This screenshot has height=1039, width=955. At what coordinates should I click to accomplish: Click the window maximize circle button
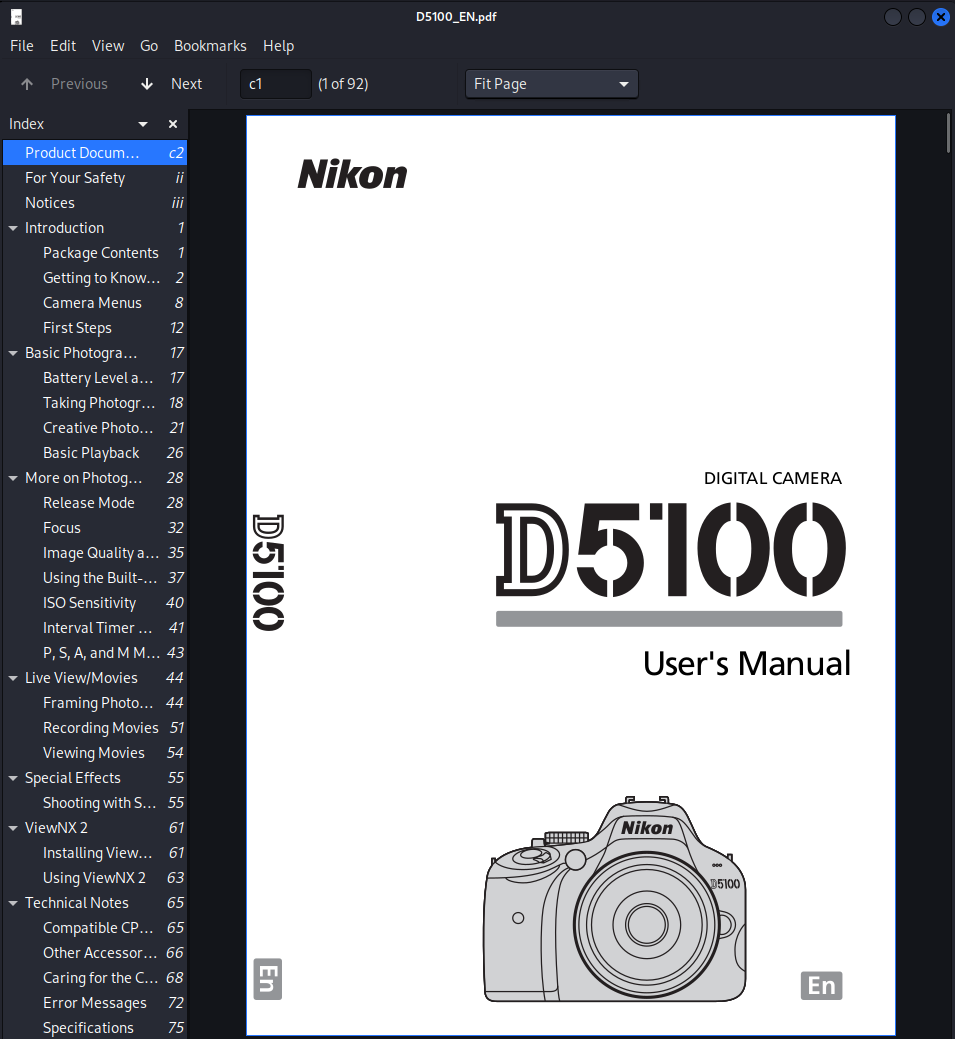point(917,17)
